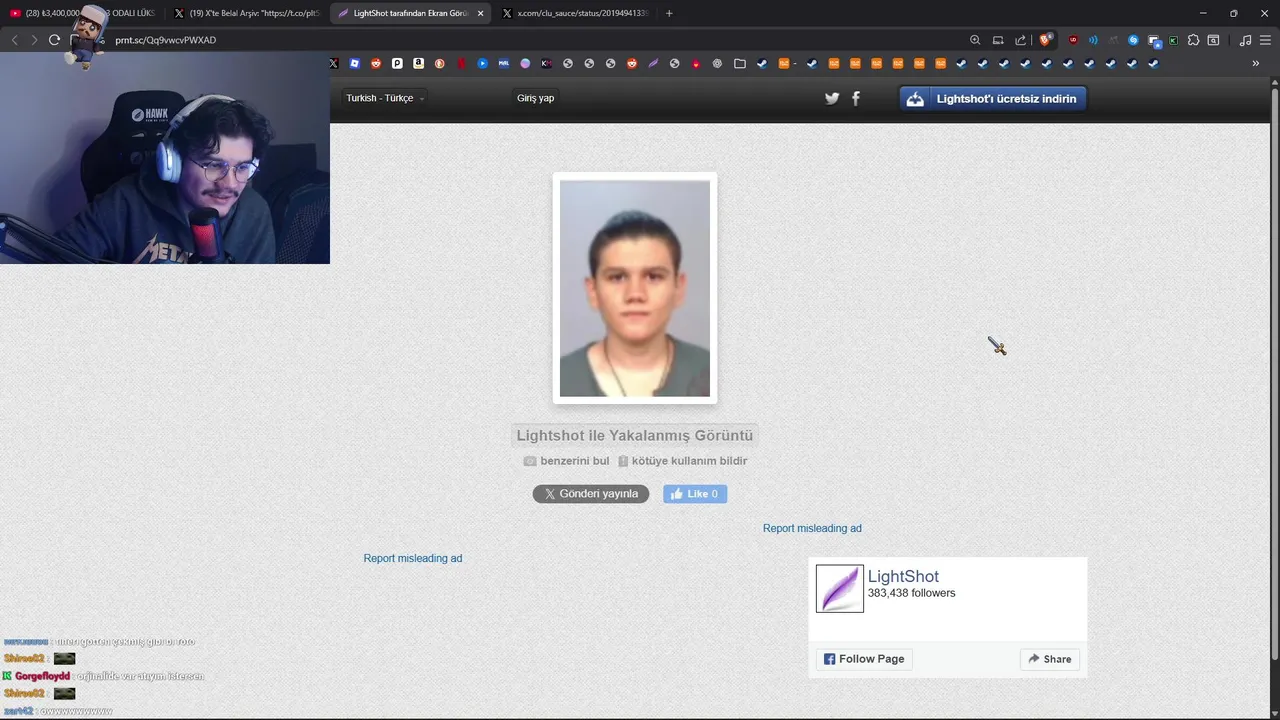Open the browser hamburger menu
The width and height of the screenshot is (1280, 720).
1265,40
